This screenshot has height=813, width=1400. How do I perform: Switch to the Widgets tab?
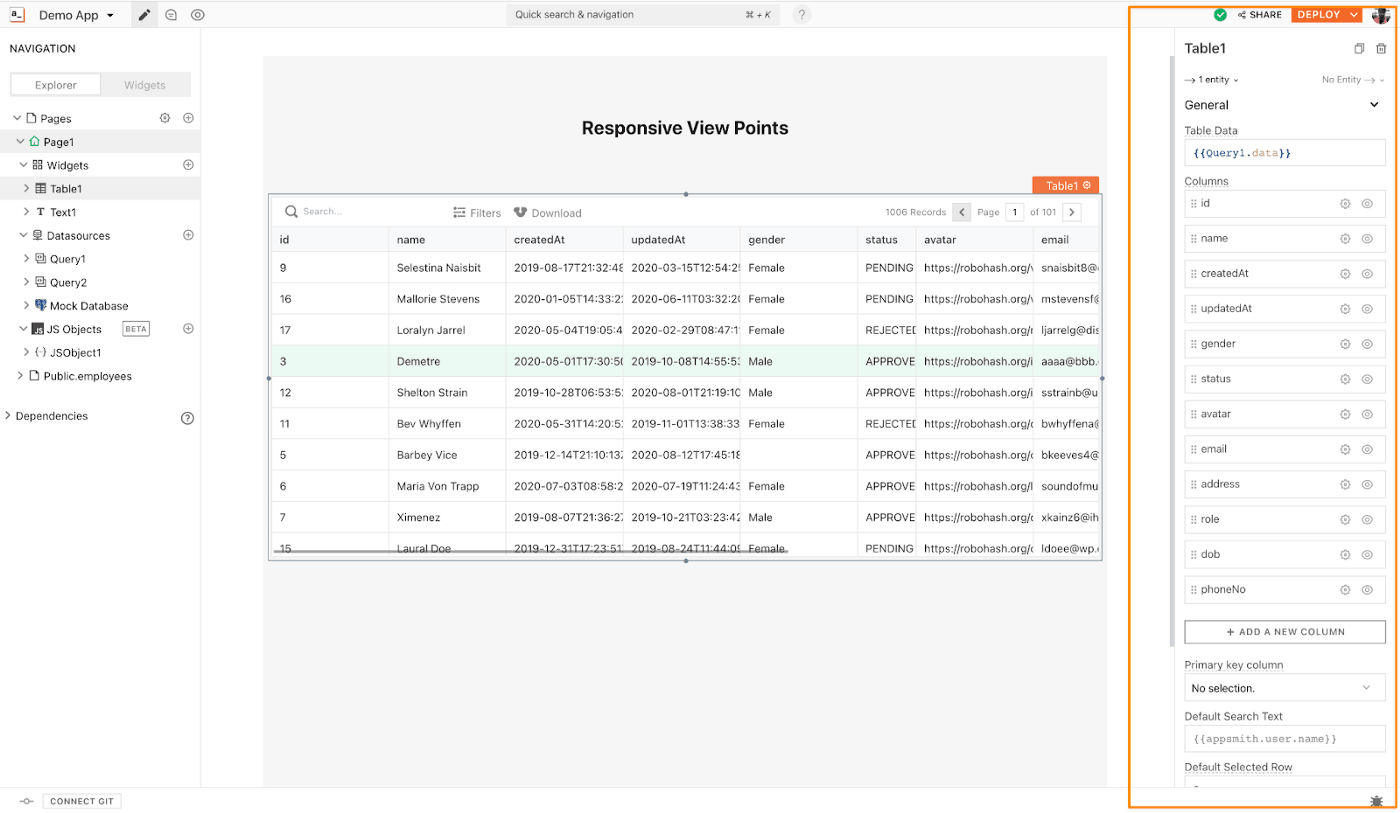145,85
